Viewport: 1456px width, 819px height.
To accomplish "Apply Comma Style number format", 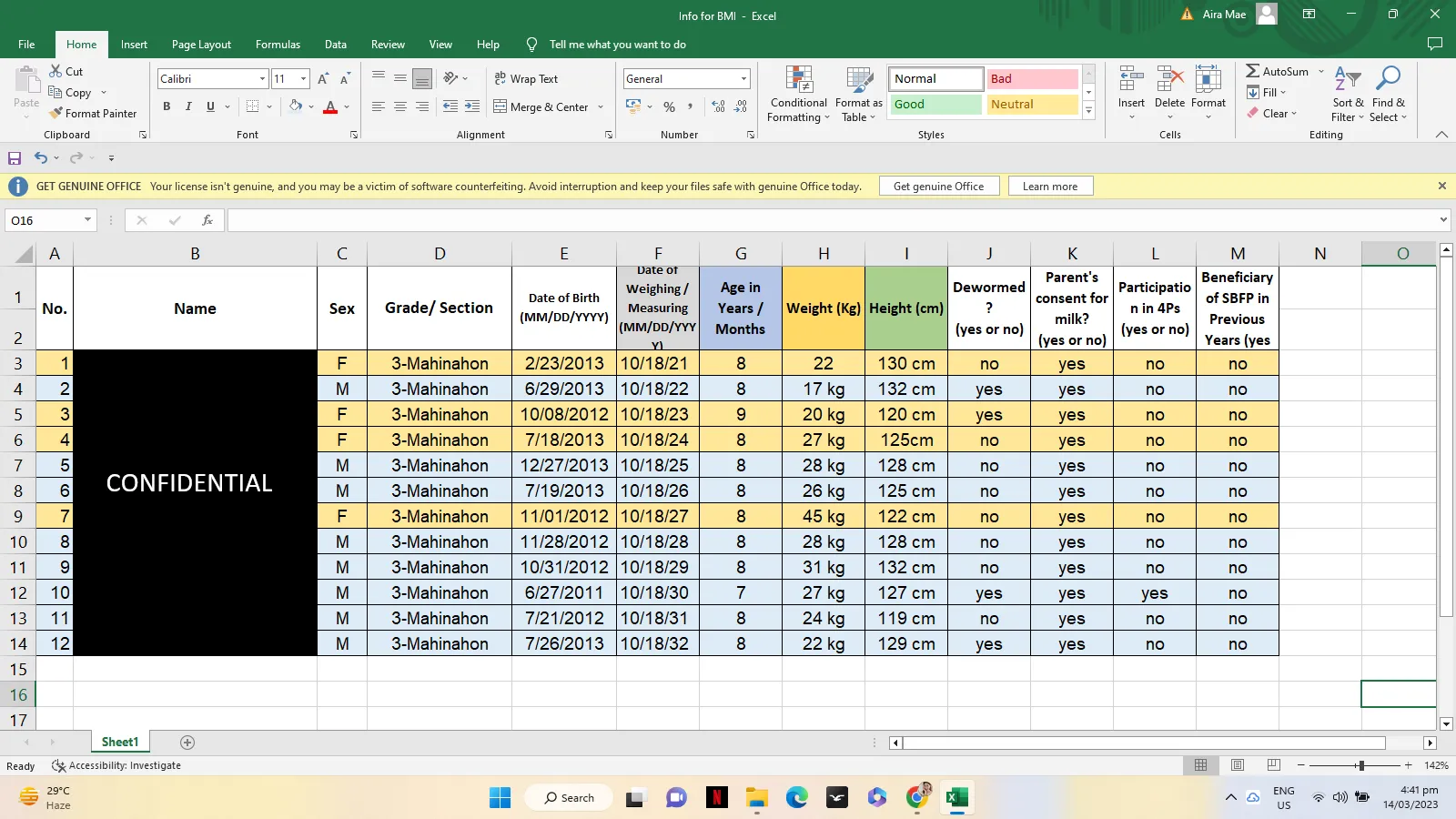I will pyautogui.click(x=691, y=106).
